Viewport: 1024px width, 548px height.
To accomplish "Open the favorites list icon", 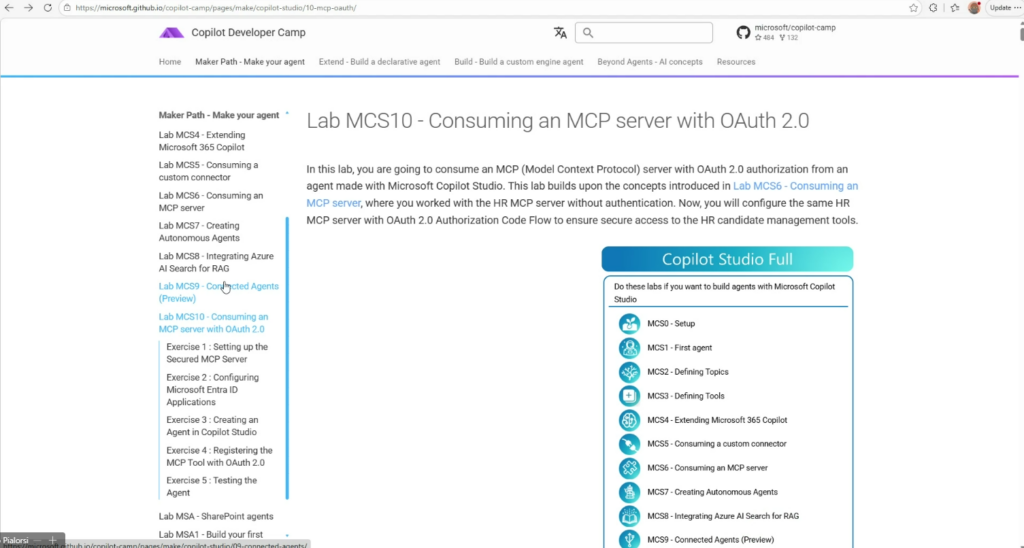I will 955,8.
